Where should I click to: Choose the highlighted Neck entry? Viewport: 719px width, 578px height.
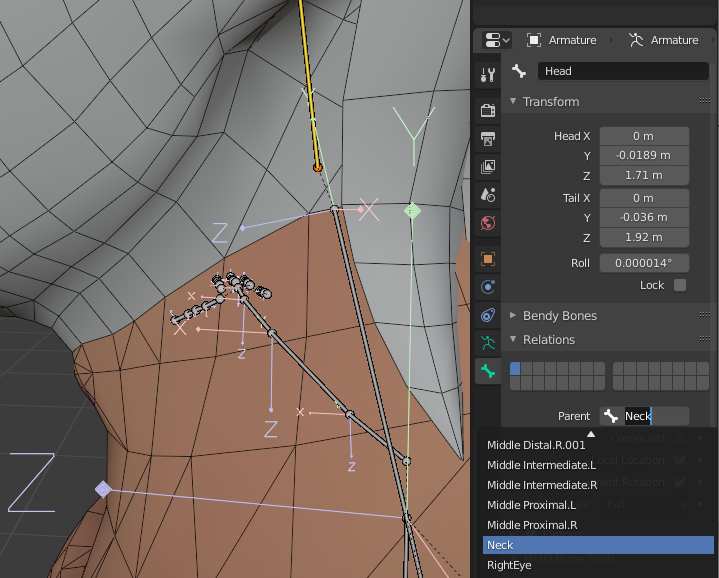click(598, 545)
